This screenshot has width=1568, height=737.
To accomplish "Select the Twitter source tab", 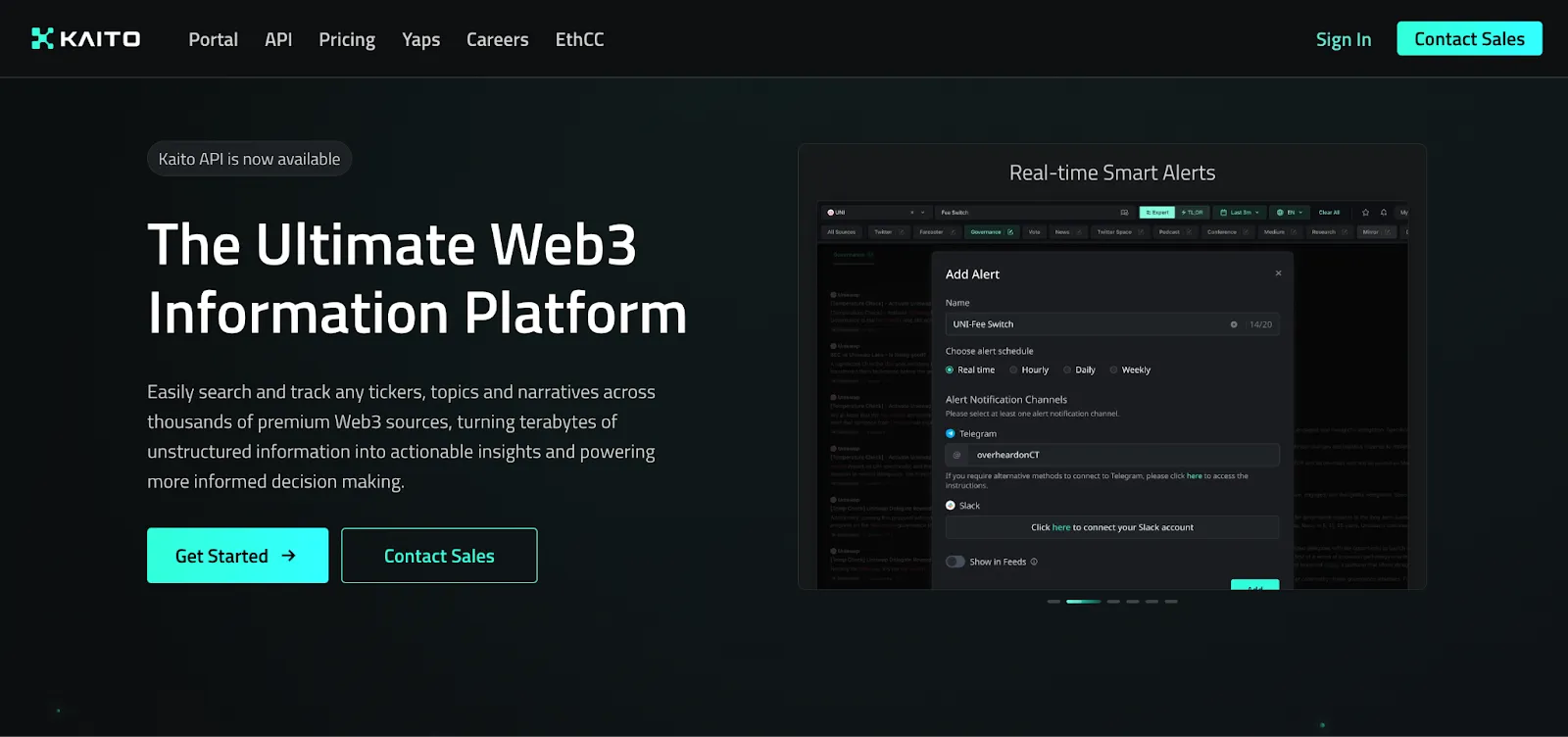I will 889,232.
